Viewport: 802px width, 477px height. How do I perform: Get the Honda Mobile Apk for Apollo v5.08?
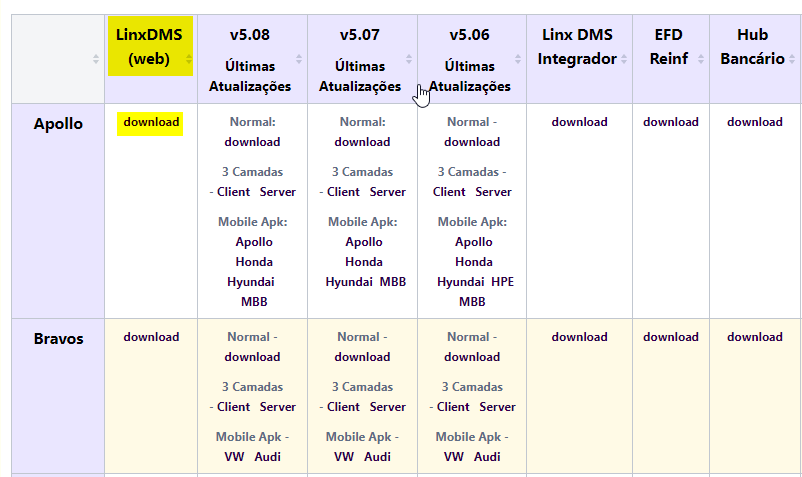pos(253,262)
